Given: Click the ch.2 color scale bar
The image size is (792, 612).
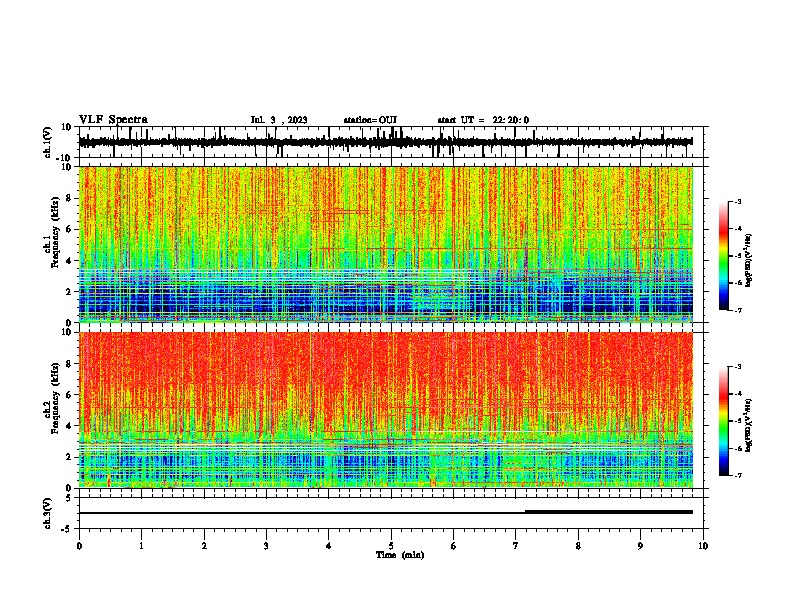Looking at the screenshot, I should [x=724, y=421].
